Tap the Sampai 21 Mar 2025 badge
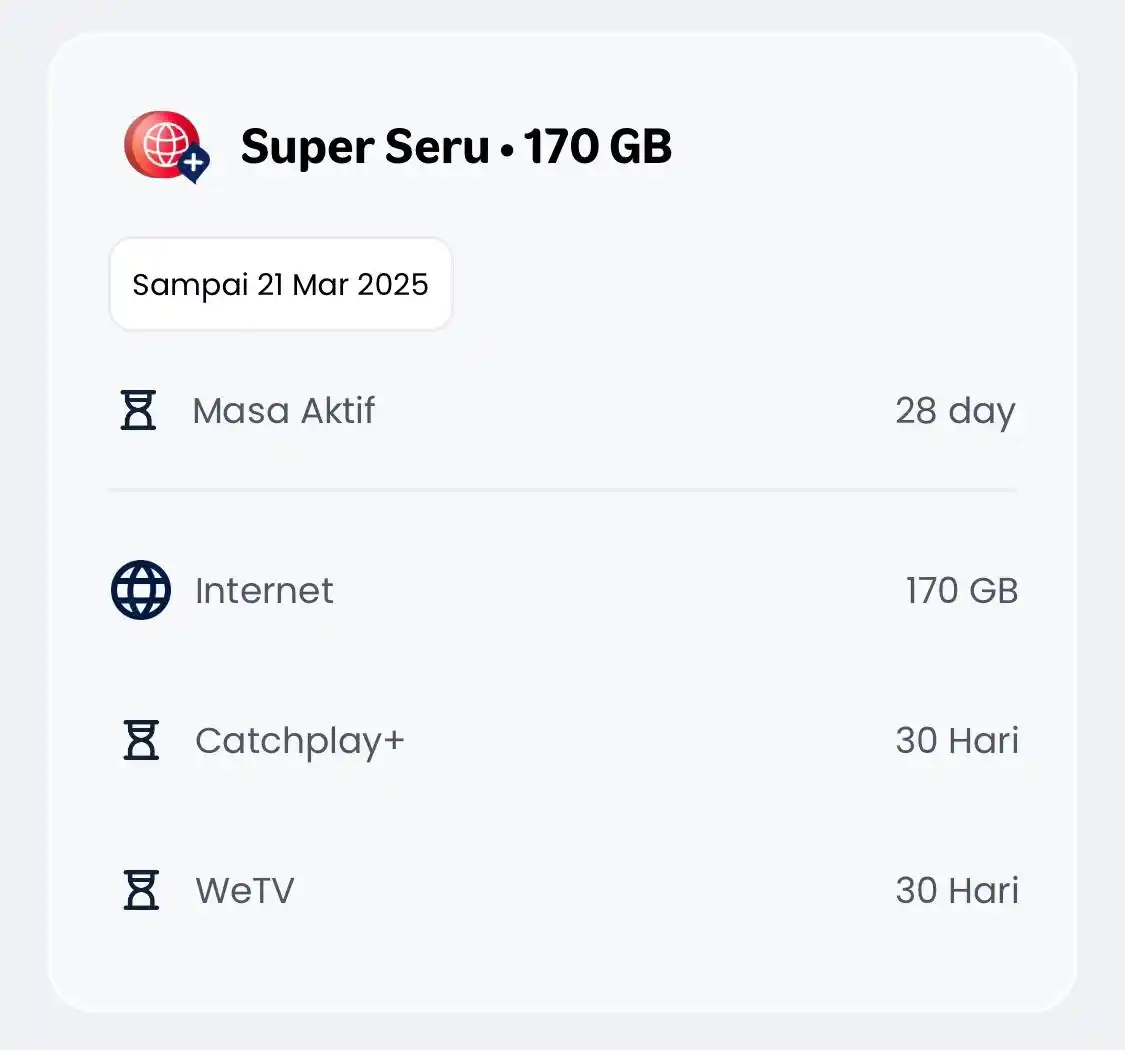 [281, 284]
